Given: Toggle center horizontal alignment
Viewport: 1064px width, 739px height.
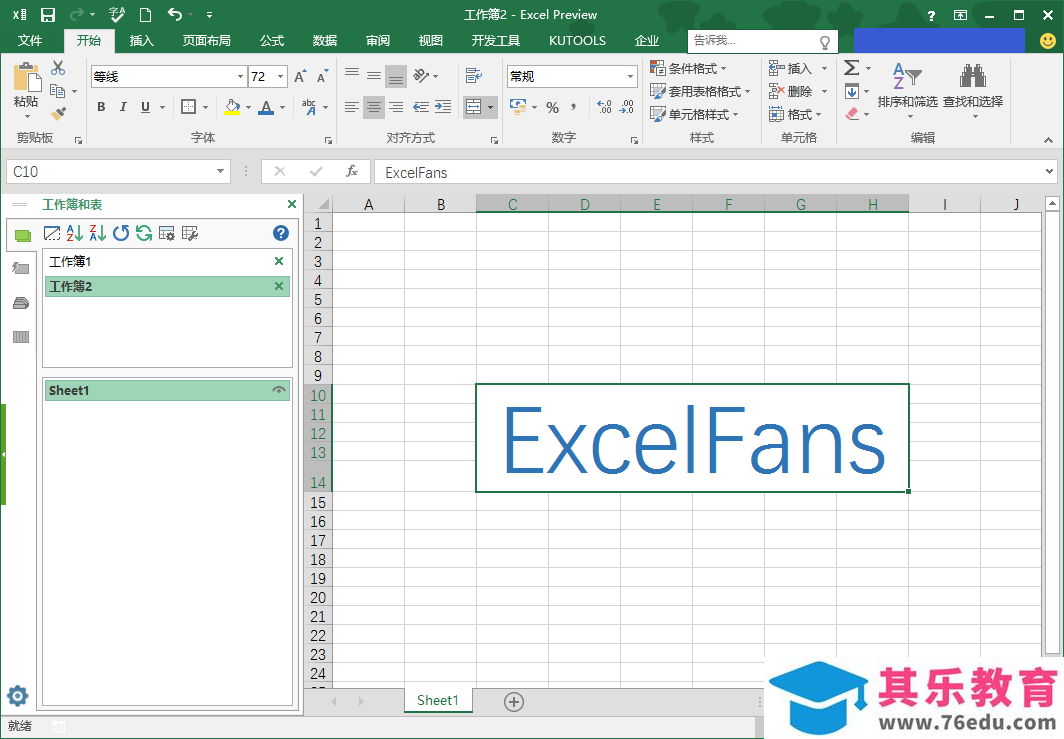Looking at the screenshot, I should pyautogui.click(x=374, y=107).
